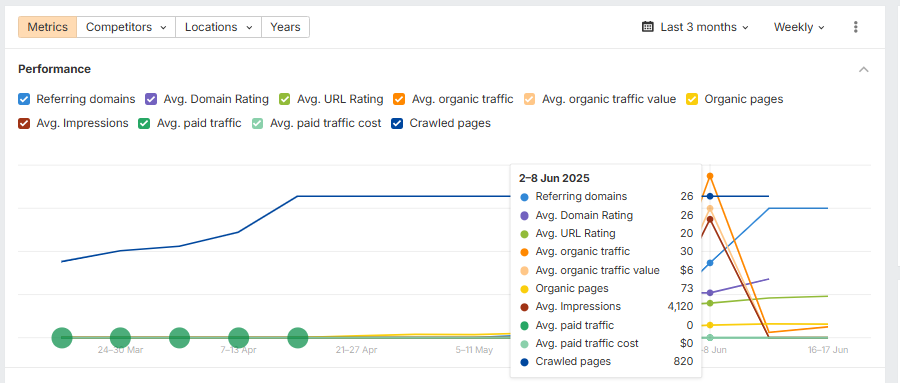Viewport: 900px width, 383px height.
Task: Toggle Avg. organic traffic checkbox
Action: [399, 99]
